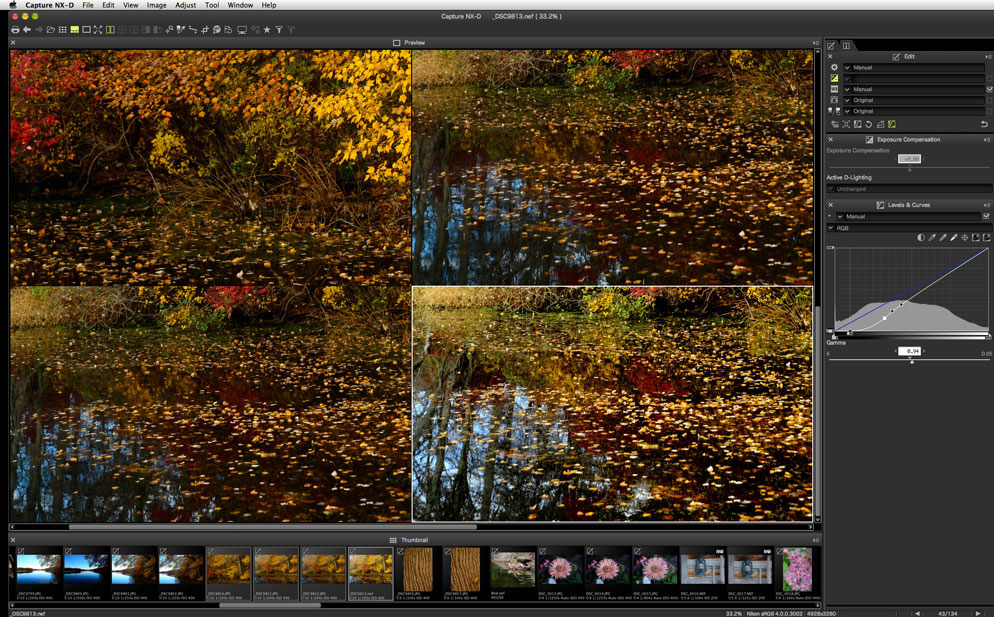Select the zoom magnifier tool
The width and height of the screenshot is (994, 617).
point(169,30)
